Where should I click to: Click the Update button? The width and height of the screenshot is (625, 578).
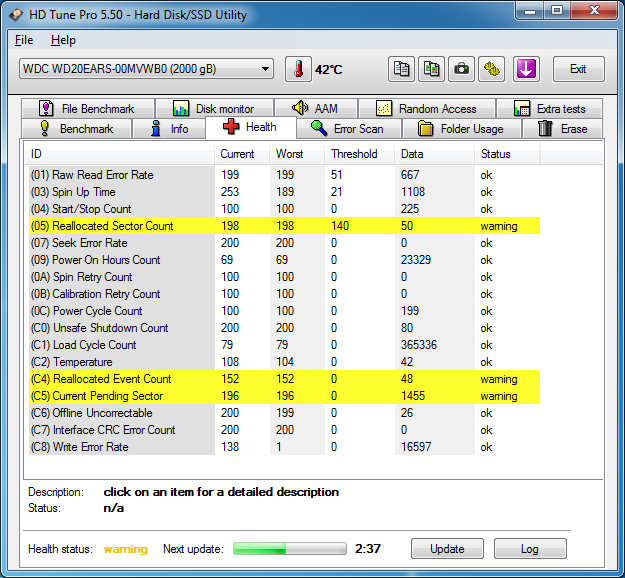447,549
